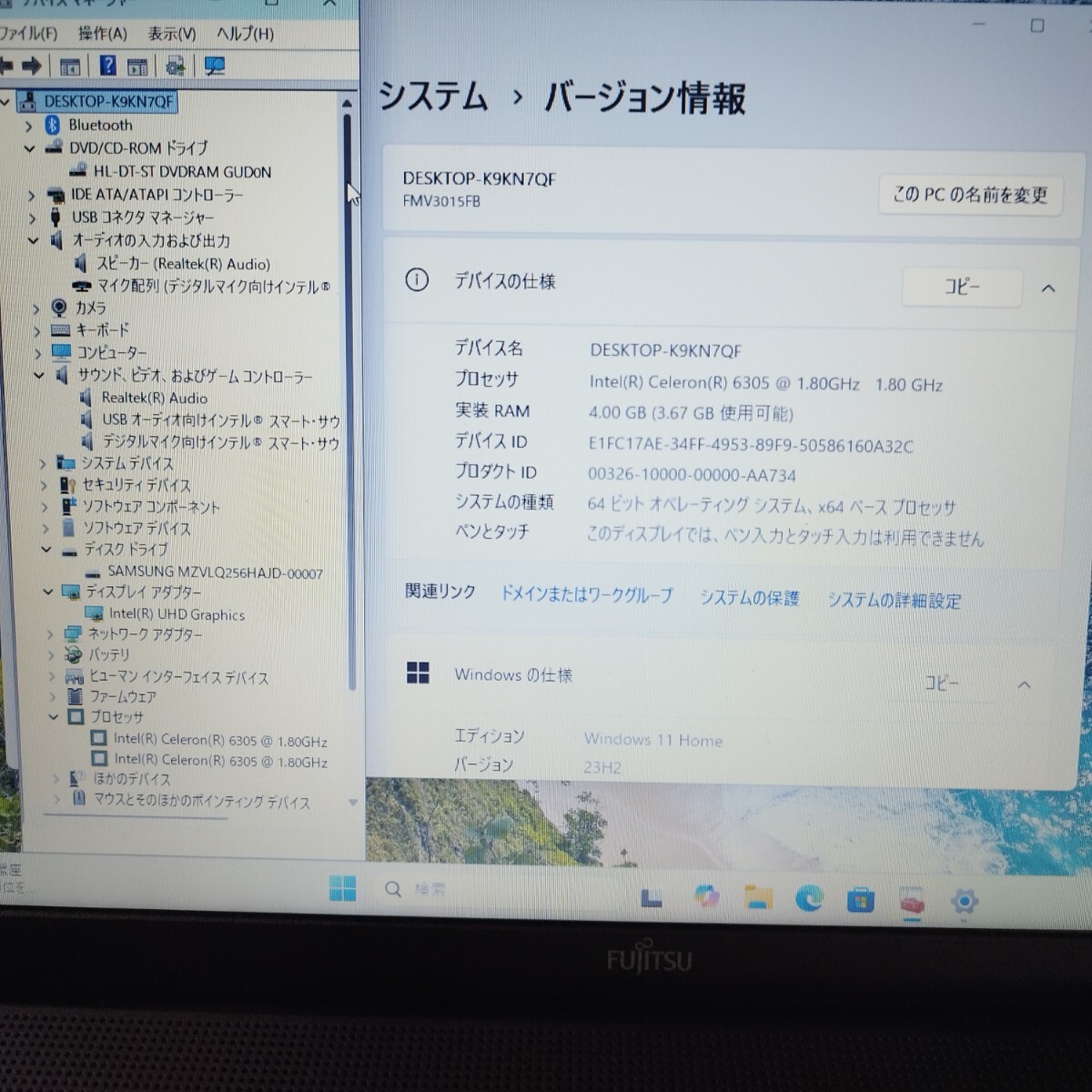The image size is (1092, 1092).
Task: Open the blue question-mark Help toolbar icon
Action: [107, 66]
